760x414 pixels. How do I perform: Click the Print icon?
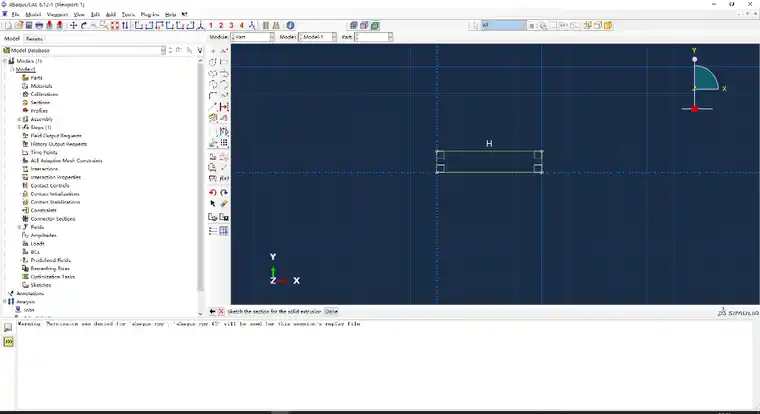tap(39, 25)
